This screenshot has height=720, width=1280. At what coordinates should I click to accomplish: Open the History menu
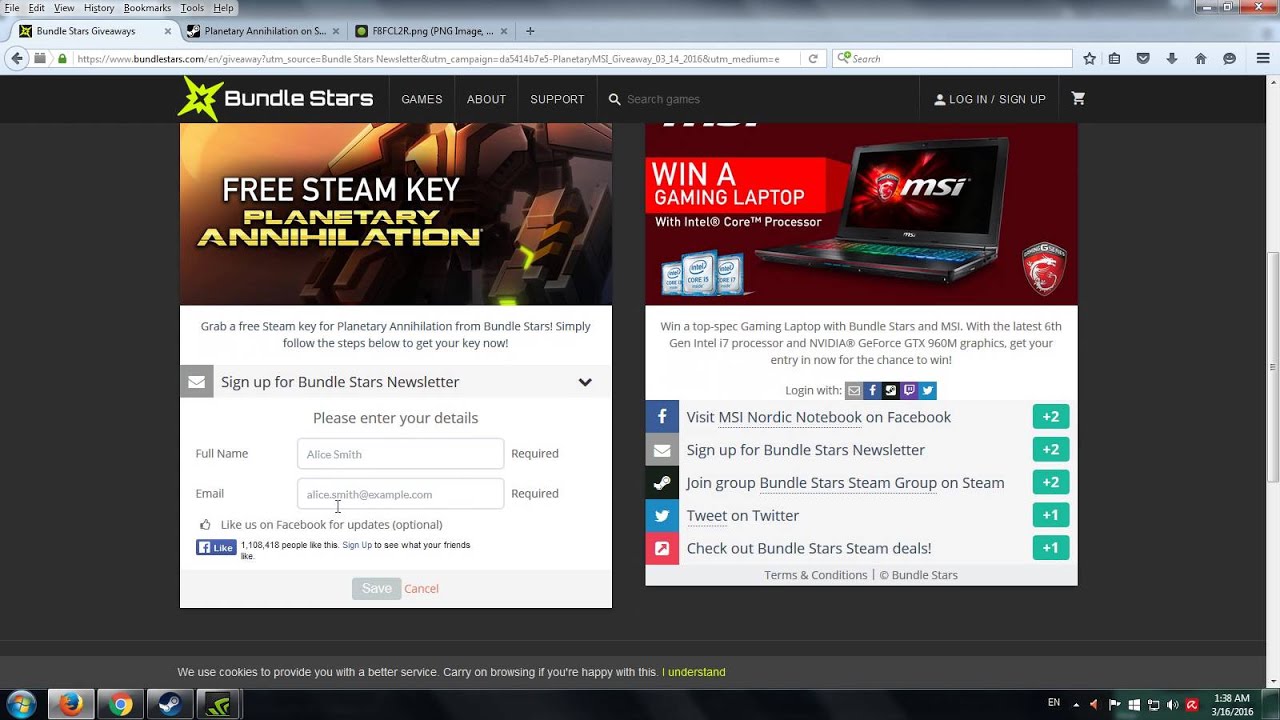coord(99,8)
